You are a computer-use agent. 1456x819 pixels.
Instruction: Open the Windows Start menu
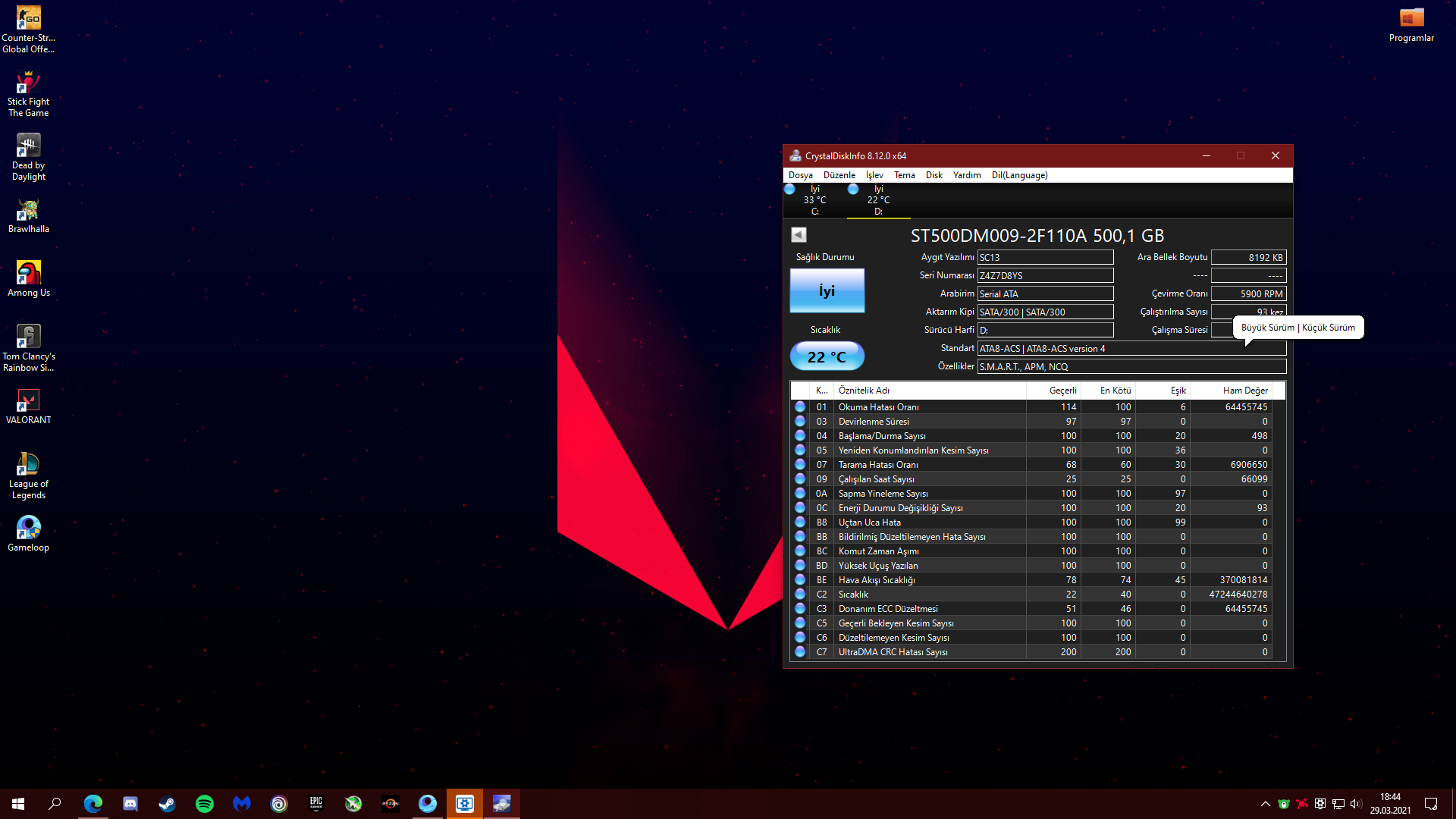(18, 804)
